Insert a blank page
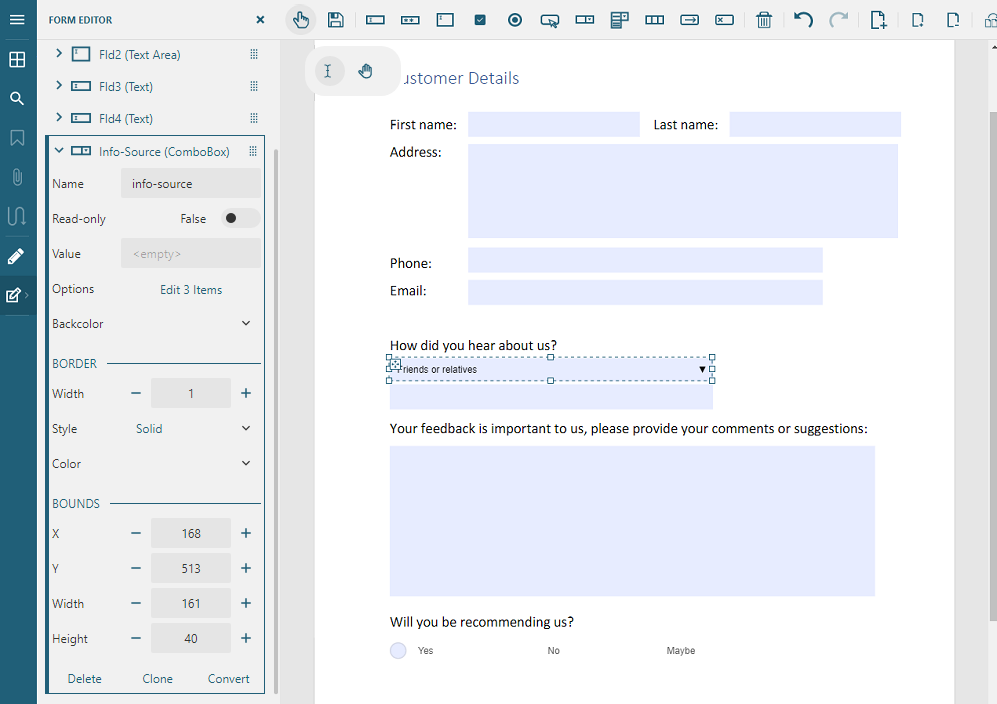Viewport: 997px width, 704px height. click(918, 20)
